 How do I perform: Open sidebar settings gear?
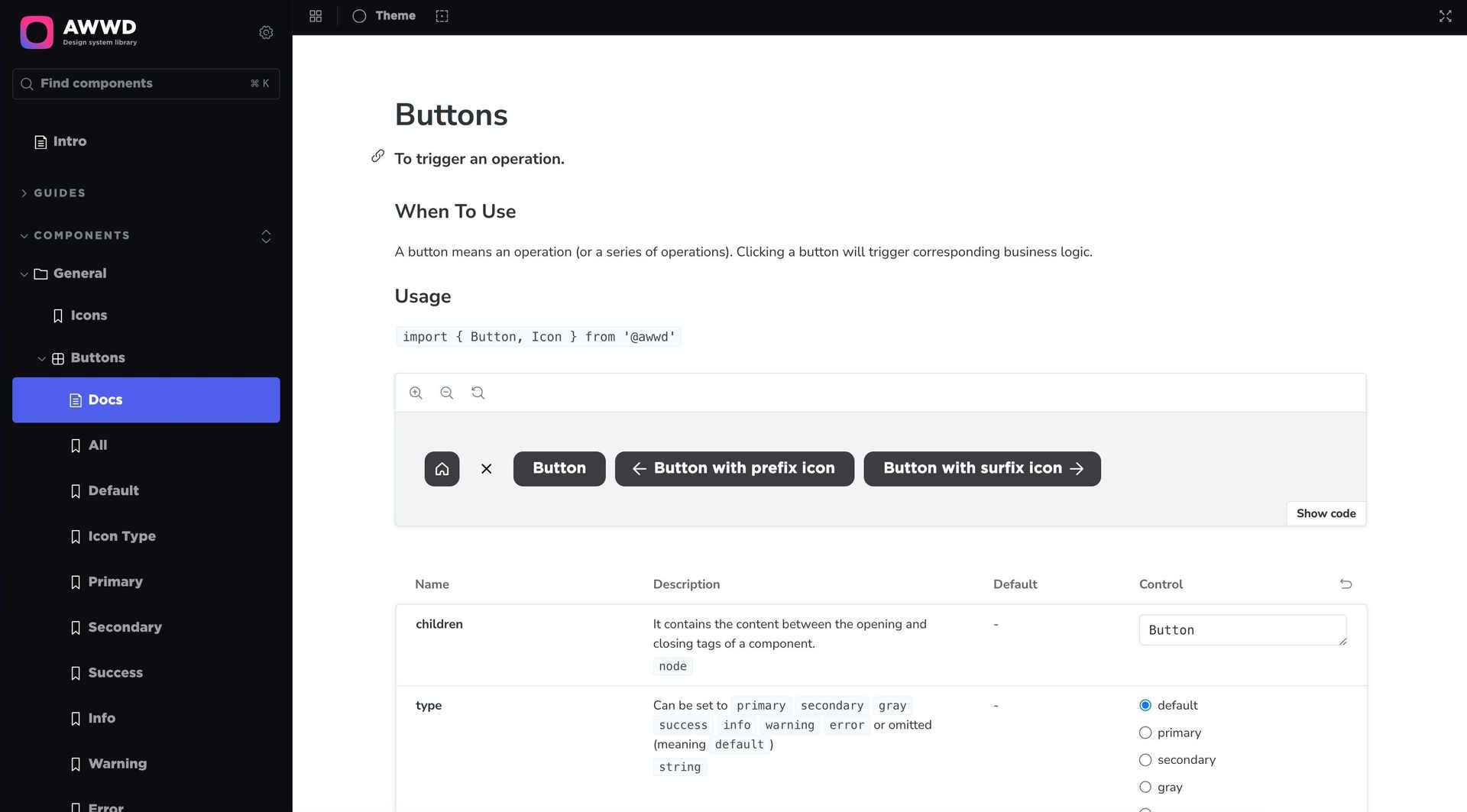(x=266, y=32)
